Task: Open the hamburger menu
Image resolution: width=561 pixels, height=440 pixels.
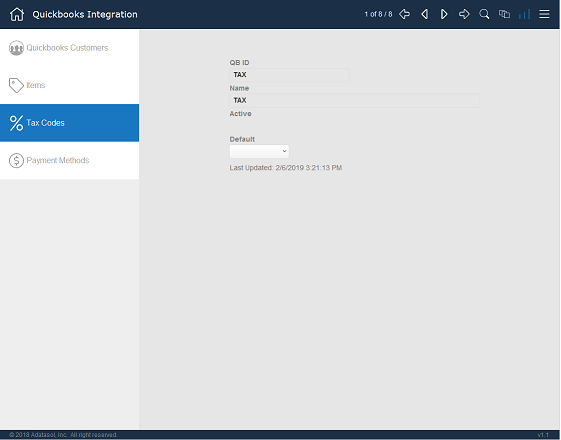Action: pos(544,14)
